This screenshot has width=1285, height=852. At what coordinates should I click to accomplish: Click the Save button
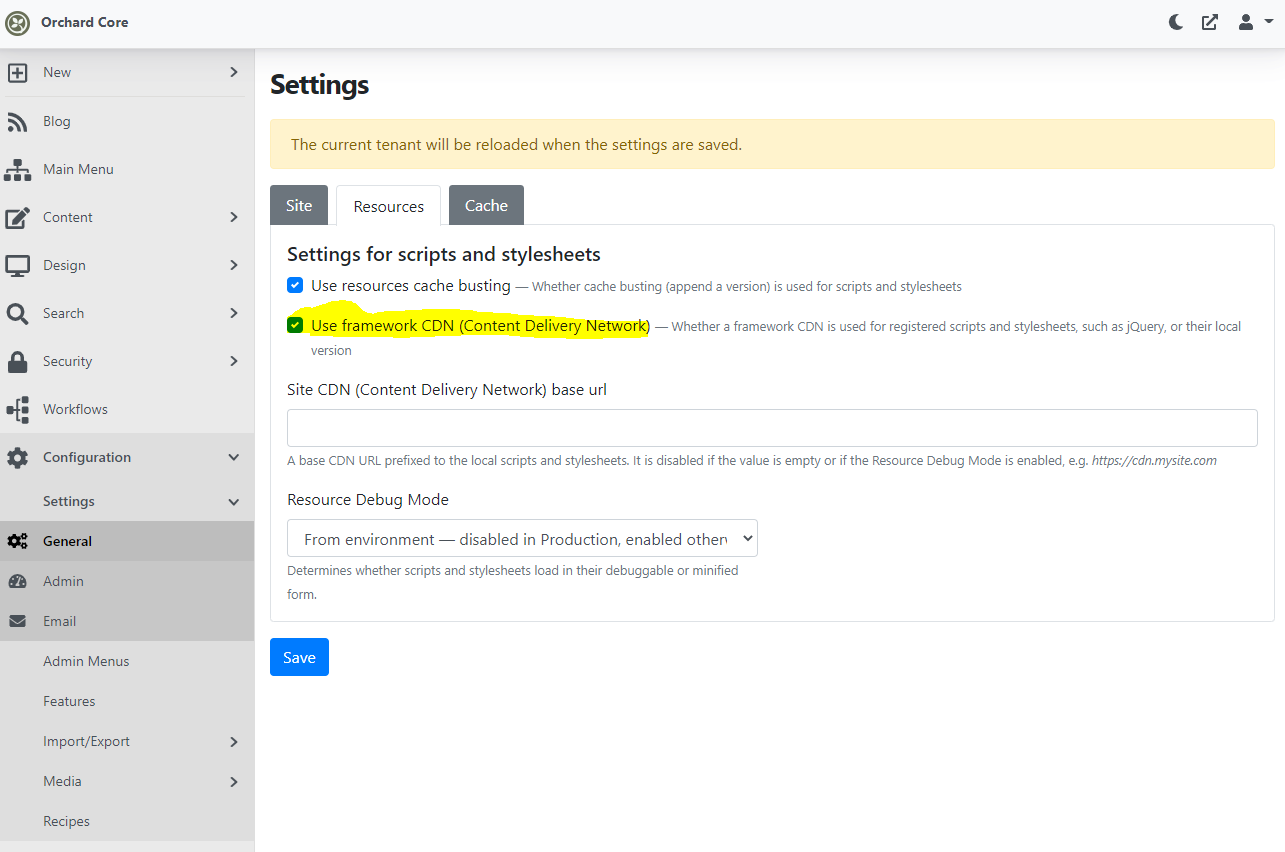[x=299, y=657]
